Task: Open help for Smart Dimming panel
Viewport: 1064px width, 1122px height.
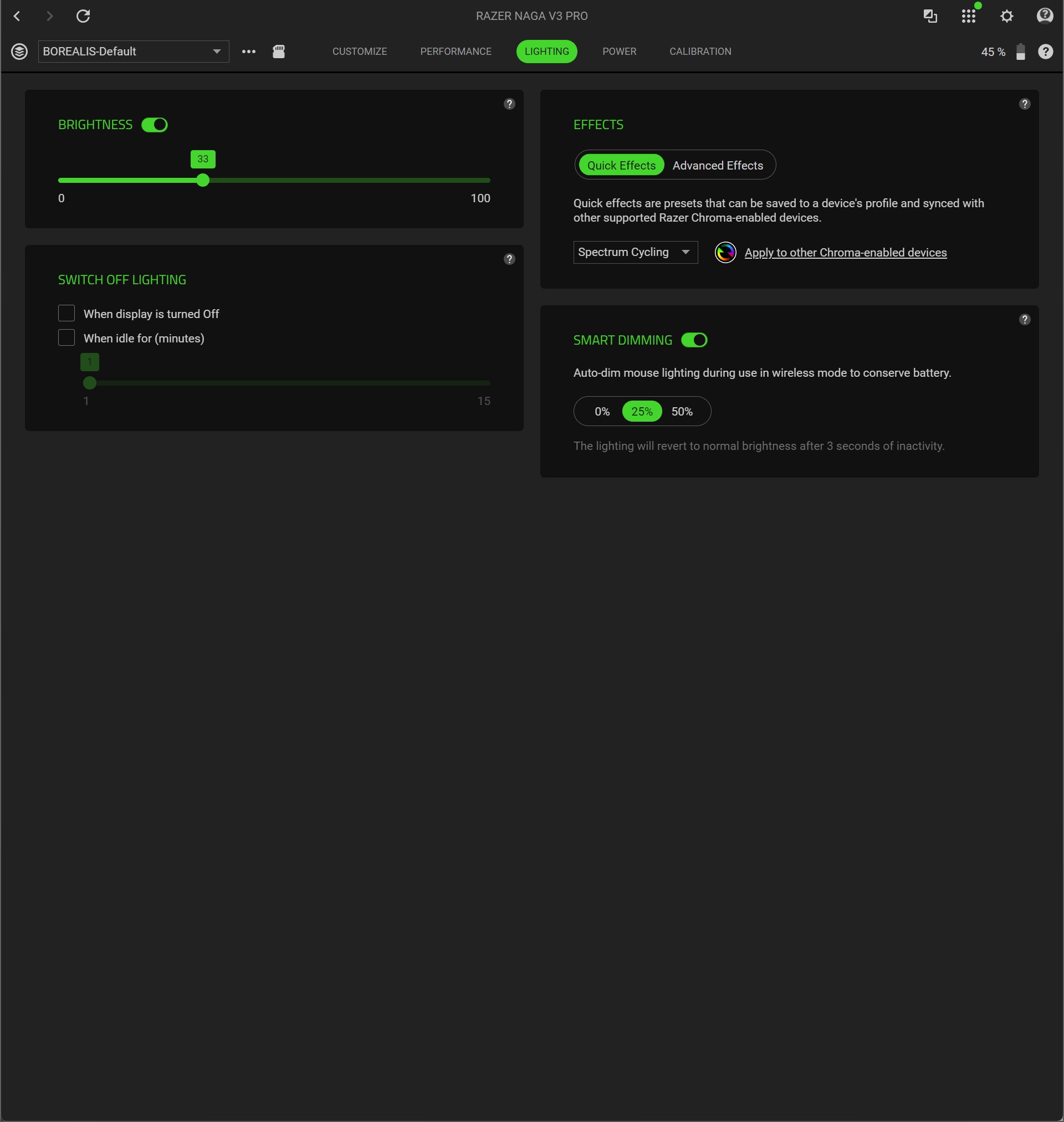Action: pos(1024,319)
